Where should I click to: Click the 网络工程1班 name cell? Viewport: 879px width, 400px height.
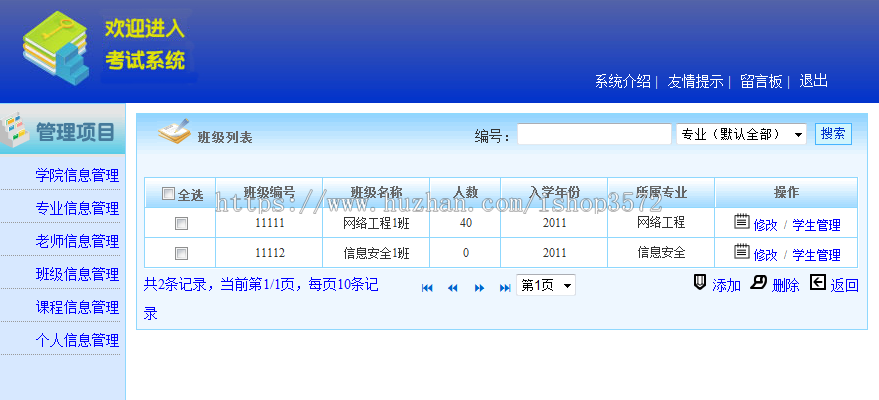tap(376, 224)
